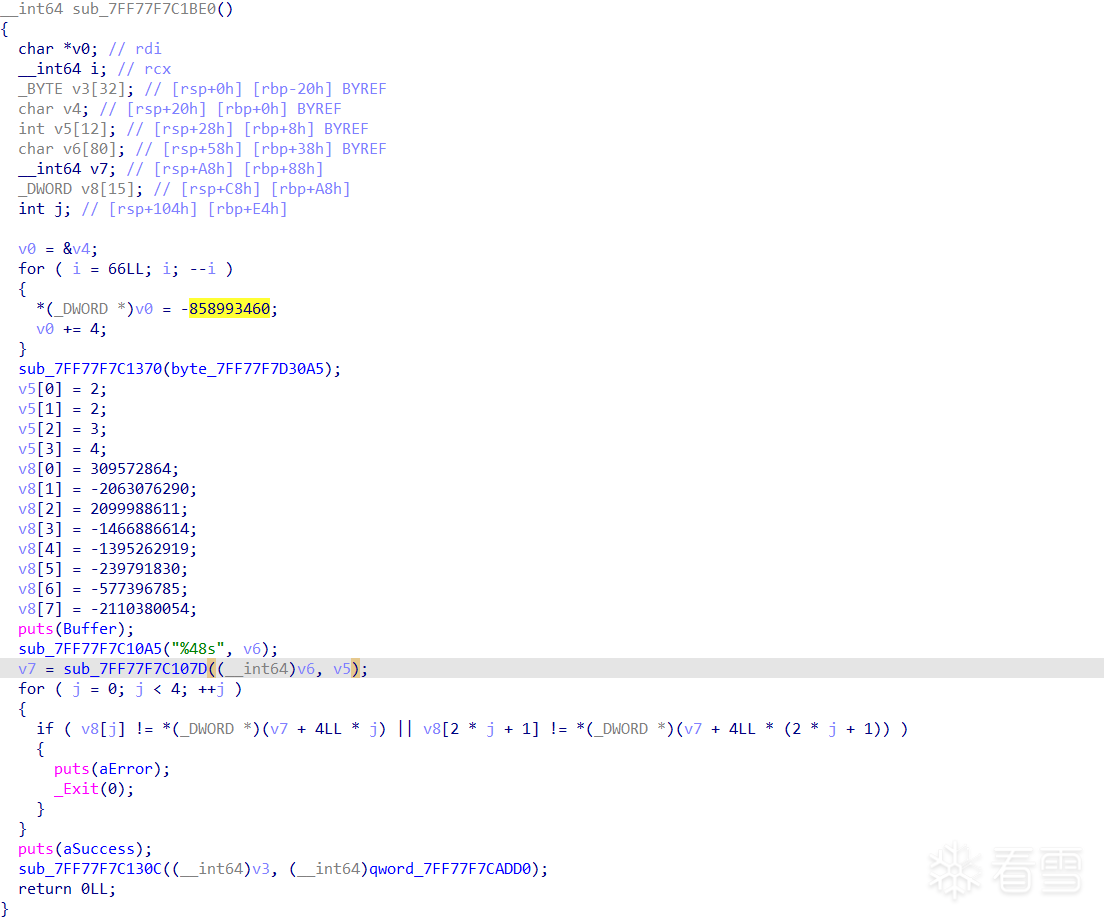Jump to the sub_7FF77F7C107D function
The height and width of the screenshot is (924, 1104).
tap(135, 668)
